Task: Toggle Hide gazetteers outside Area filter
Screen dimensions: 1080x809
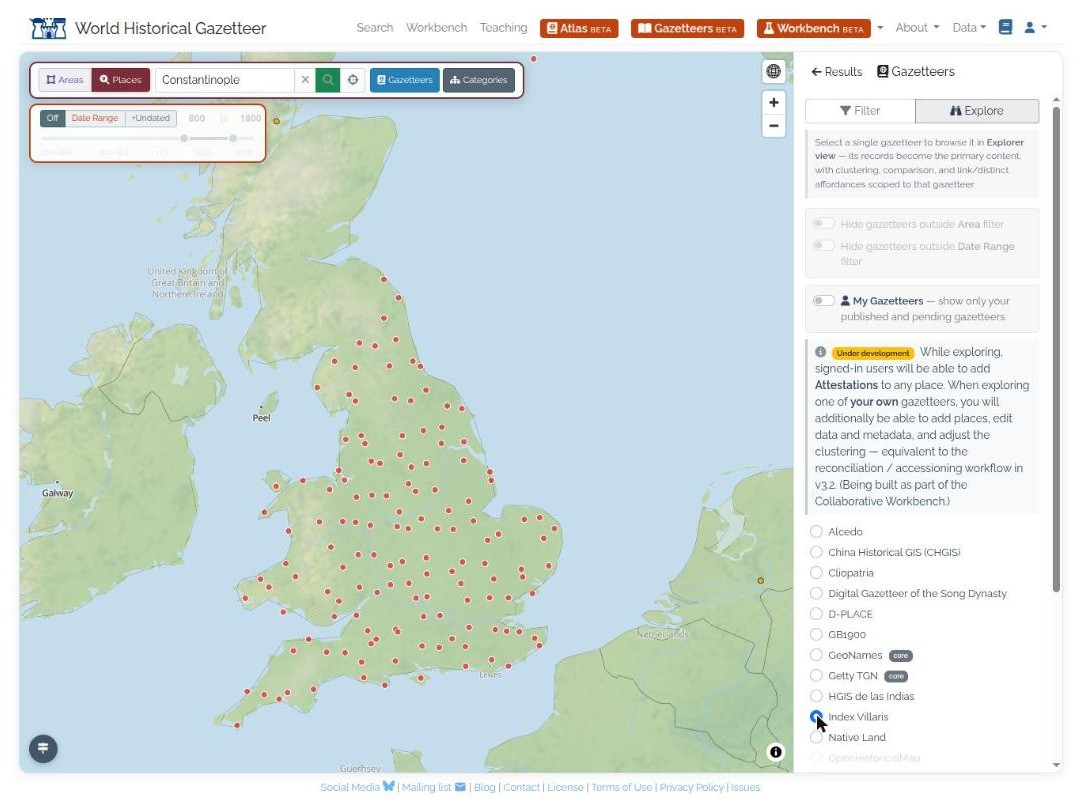Action: click(x=824, y=224)
